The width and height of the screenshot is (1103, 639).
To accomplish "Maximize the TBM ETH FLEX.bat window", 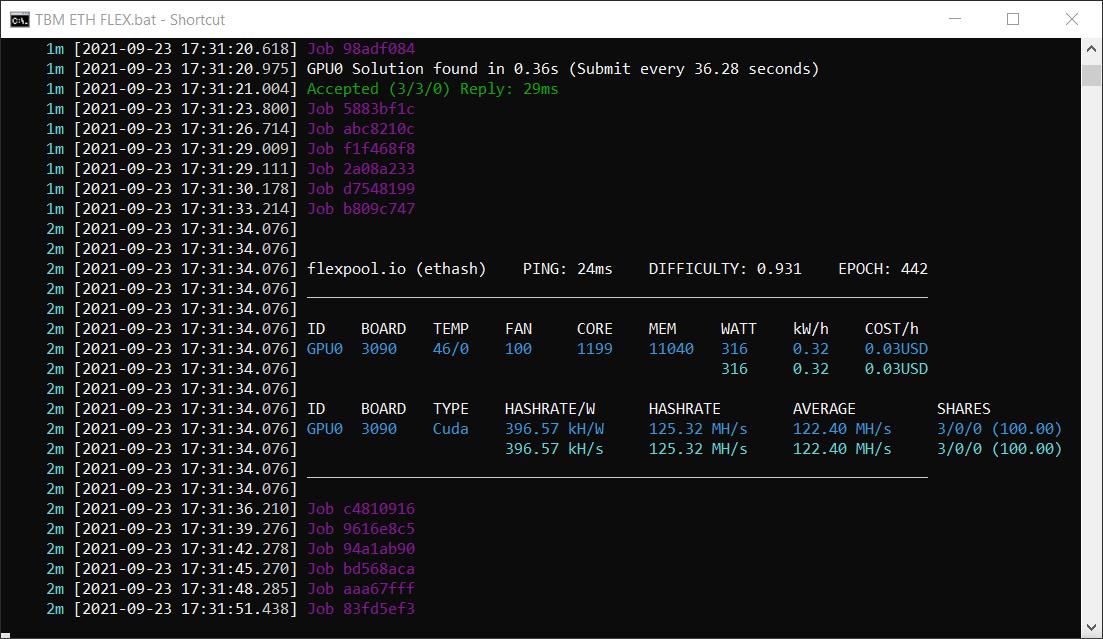I will click(1013, 19).
